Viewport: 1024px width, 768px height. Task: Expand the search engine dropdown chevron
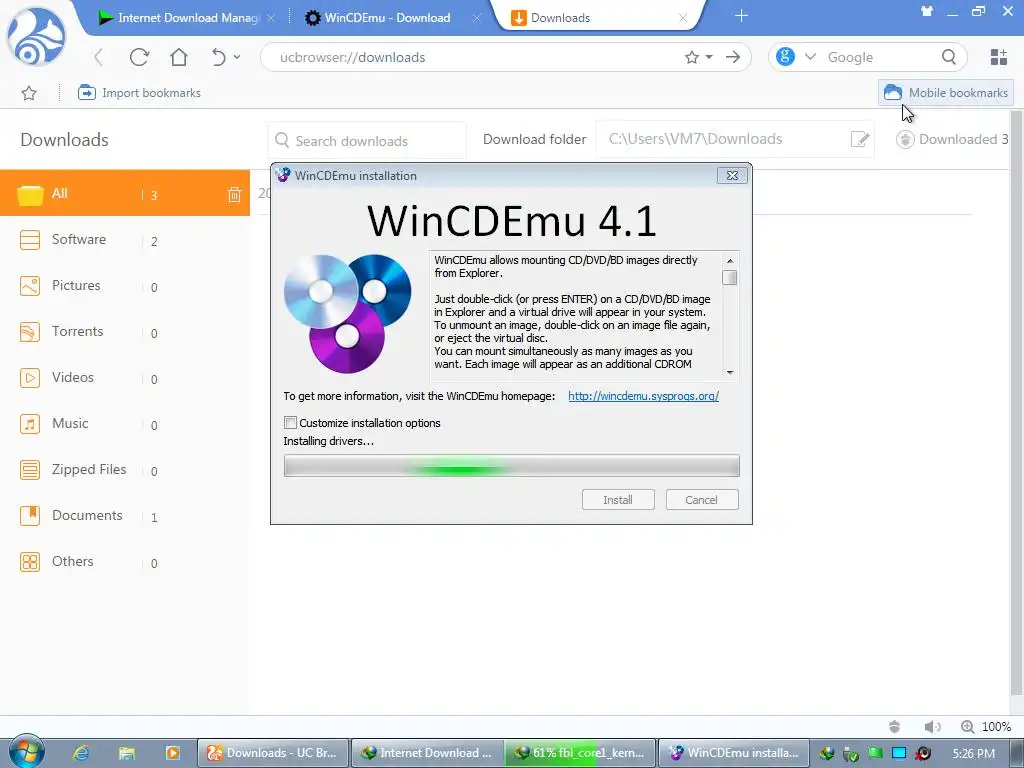pyautogui.click(x=810, y=57)
